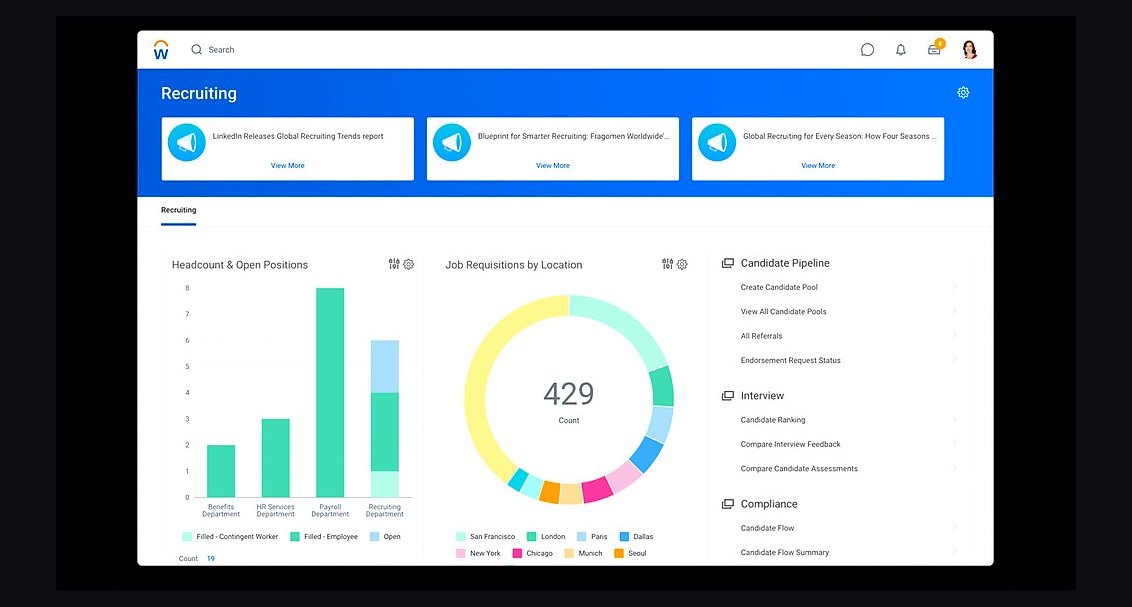This screenshot has height=607, width=1132.
Task: Click Interview section icon
Action: tap(728, 396)
